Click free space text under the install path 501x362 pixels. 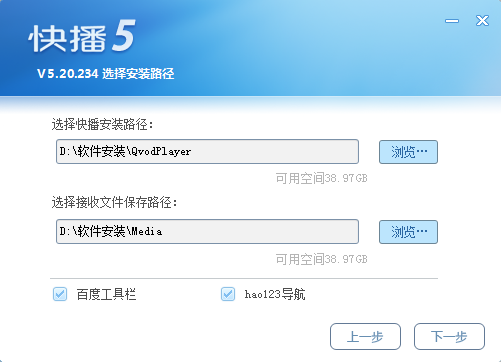point(322,178)
